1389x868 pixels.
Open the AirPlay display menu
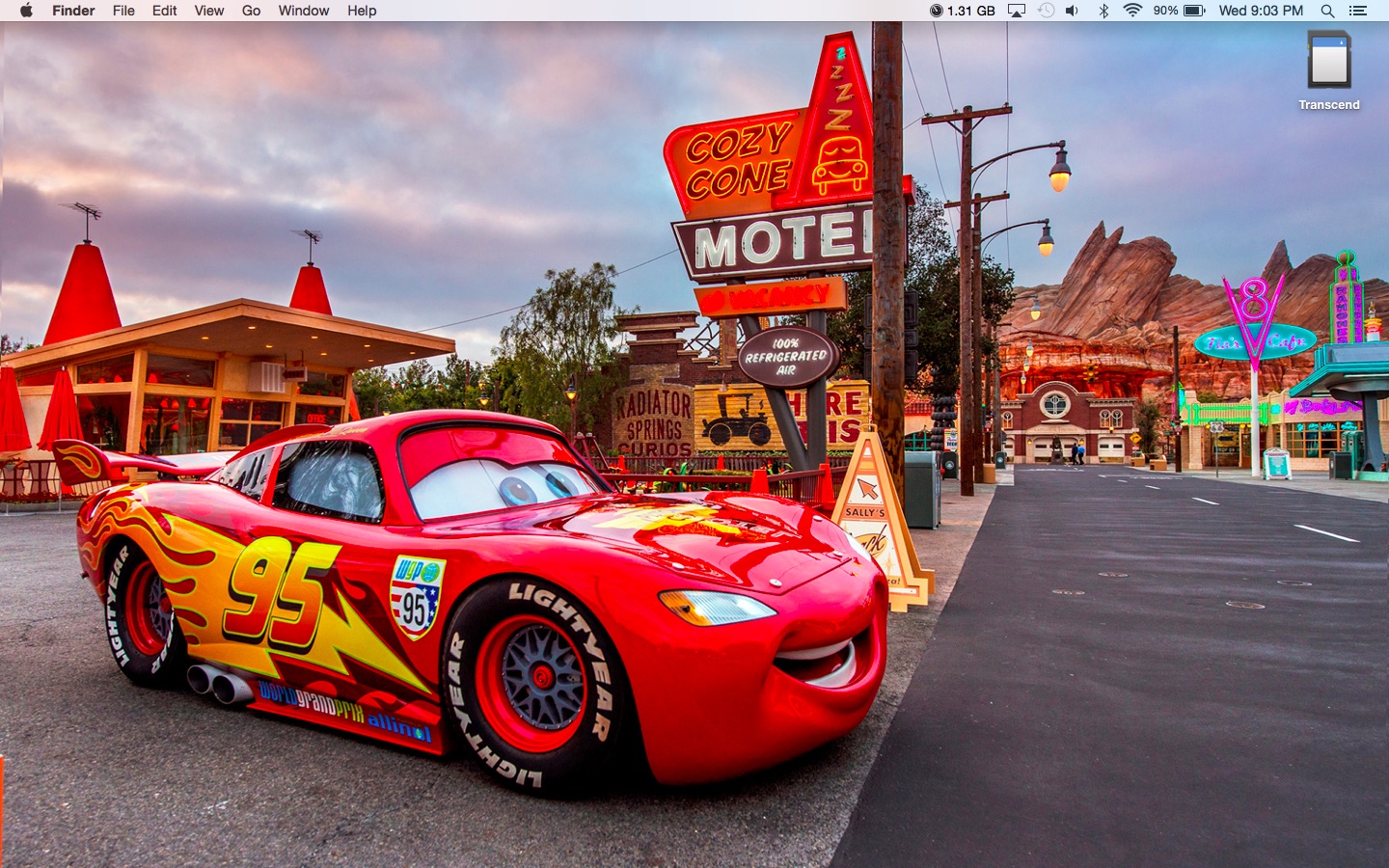coord(1017,11)
